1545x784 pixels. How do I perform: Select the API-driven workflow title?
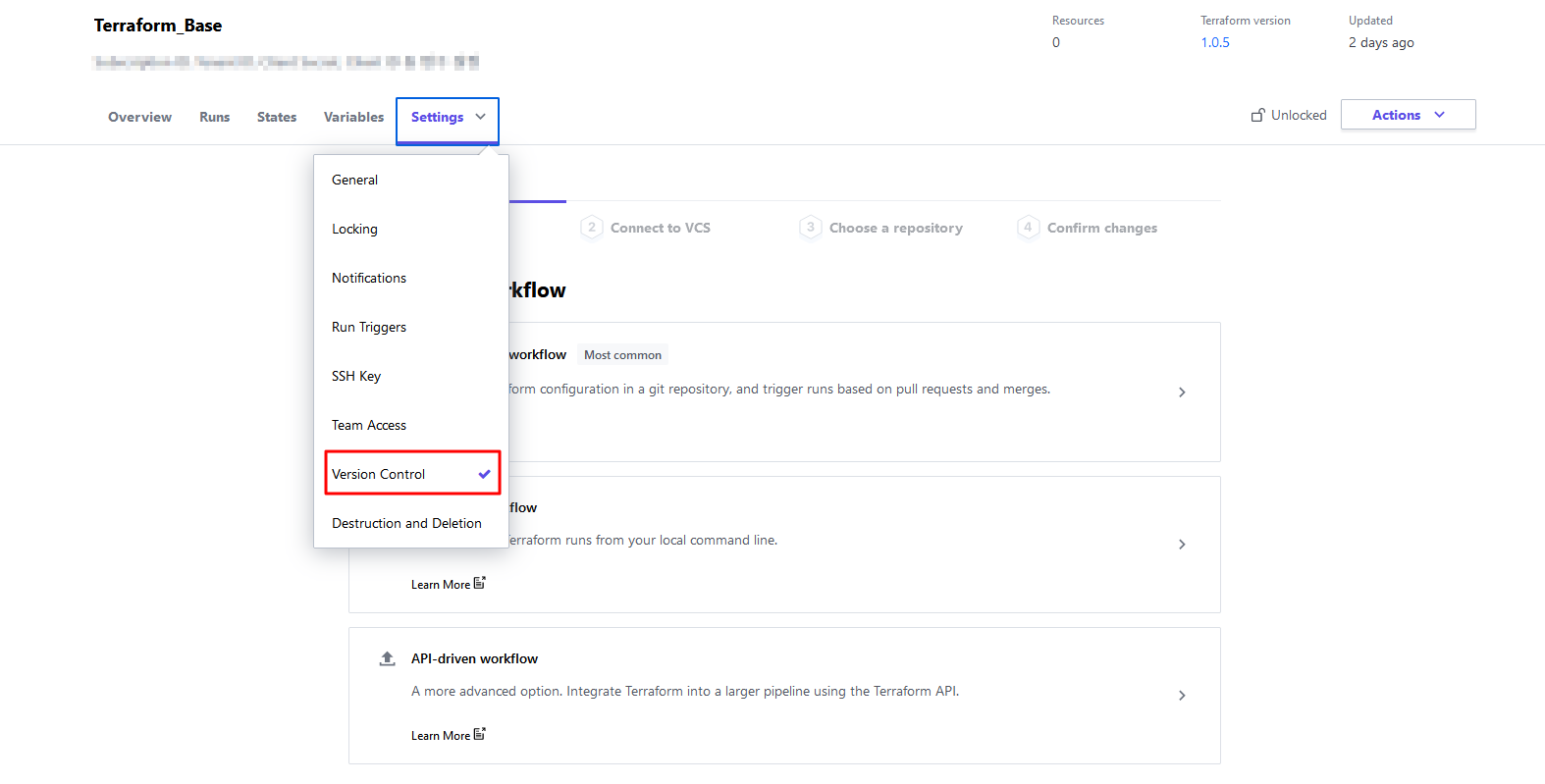(x=474, y=658)
